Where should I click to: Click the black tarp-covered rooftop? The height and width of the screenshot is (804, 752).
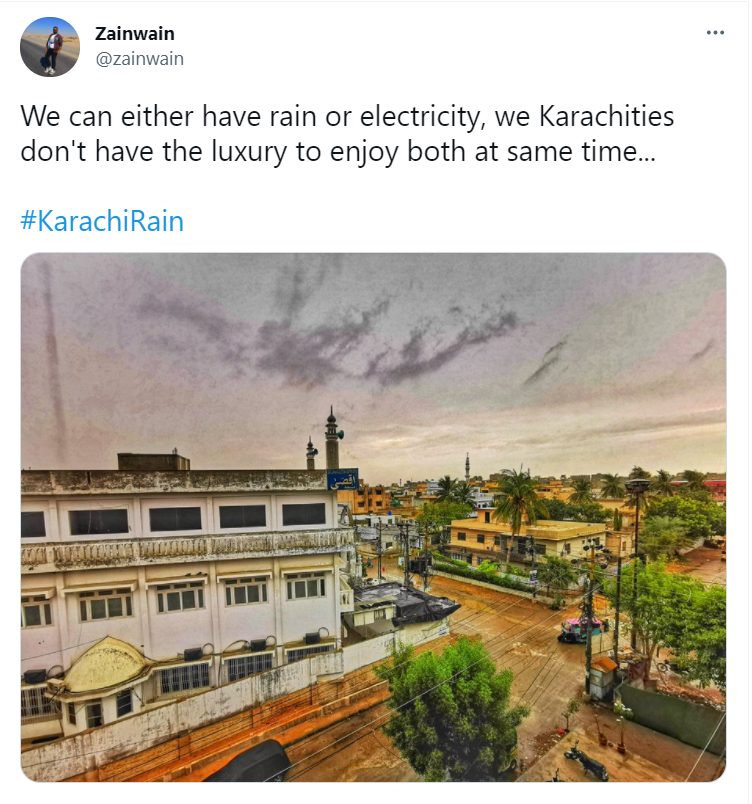click(x=410, y=602)
